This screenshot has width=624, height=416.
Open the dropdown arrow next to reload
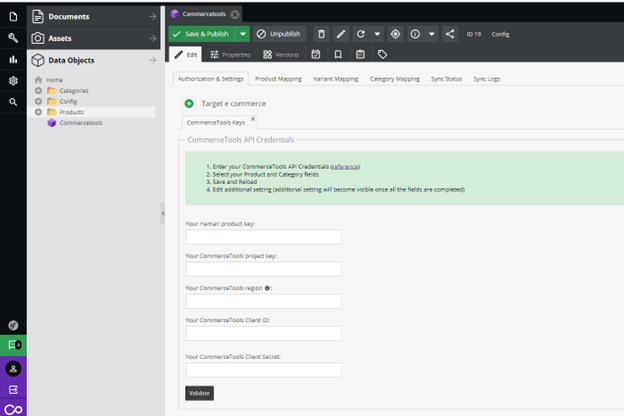377,34
